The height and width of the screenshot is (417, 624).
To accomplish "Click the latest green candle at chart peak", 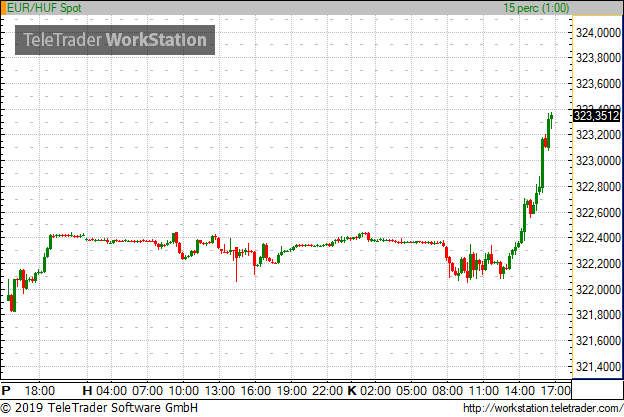I will 551,116.
